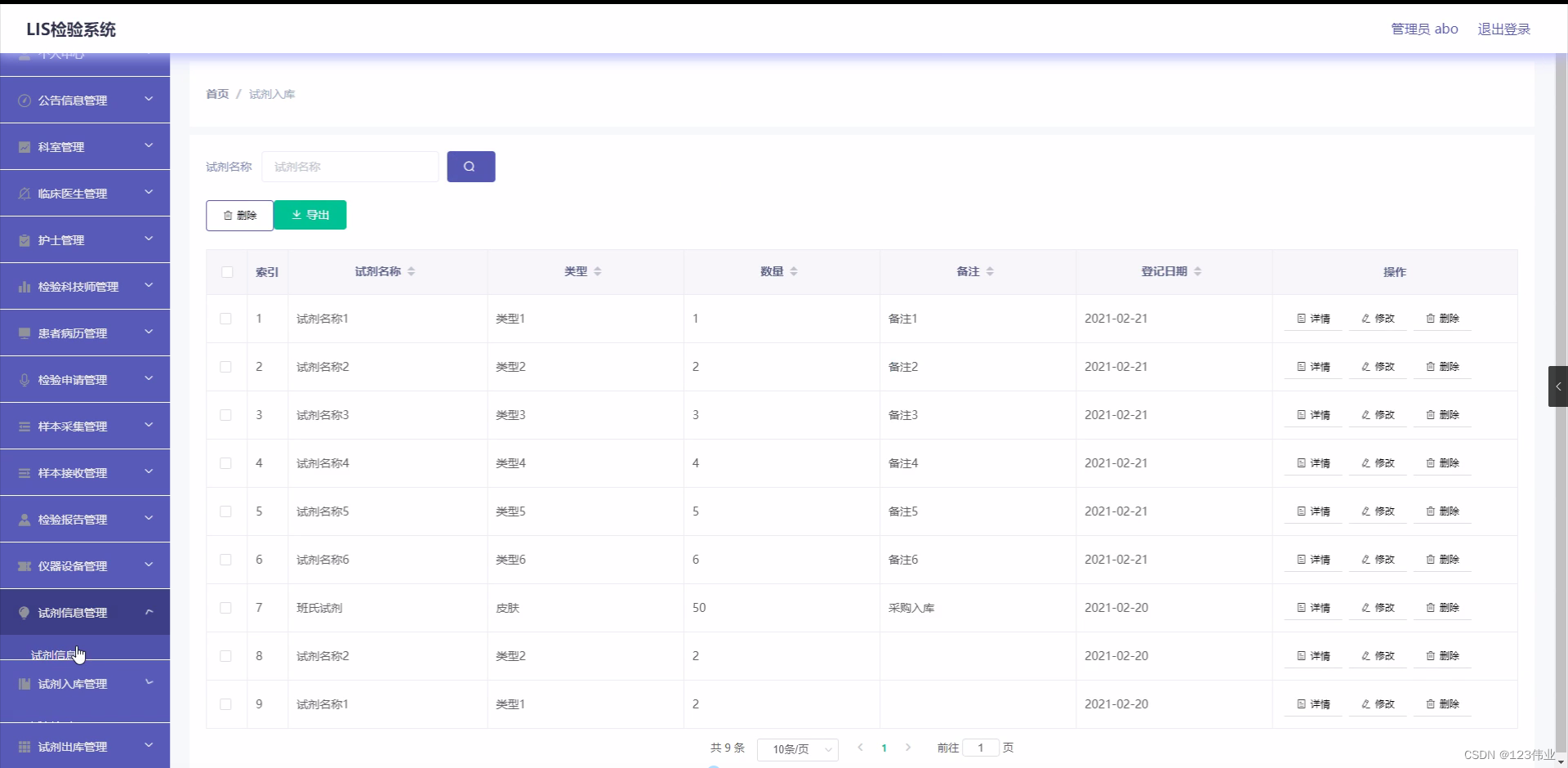Expand the 护士管理 chevron
Screen dimensions: 1568x768
click(x=149, y=239)
